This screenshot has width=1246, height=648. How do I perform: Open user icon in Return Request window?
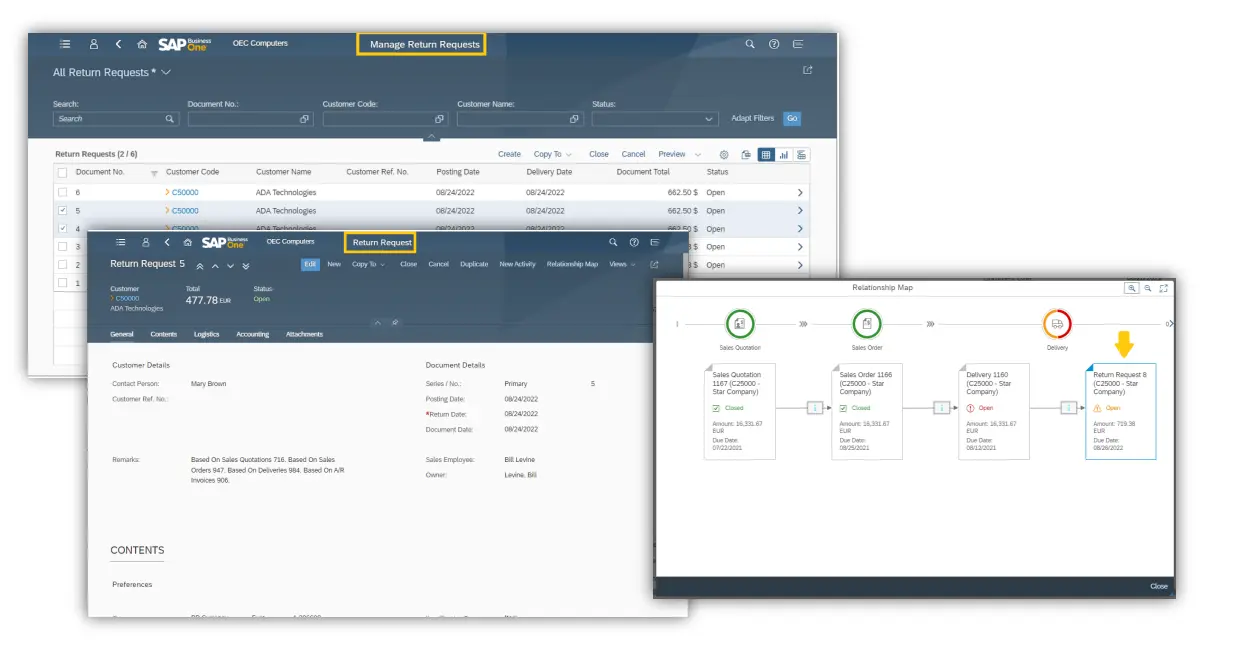(146, 242)
